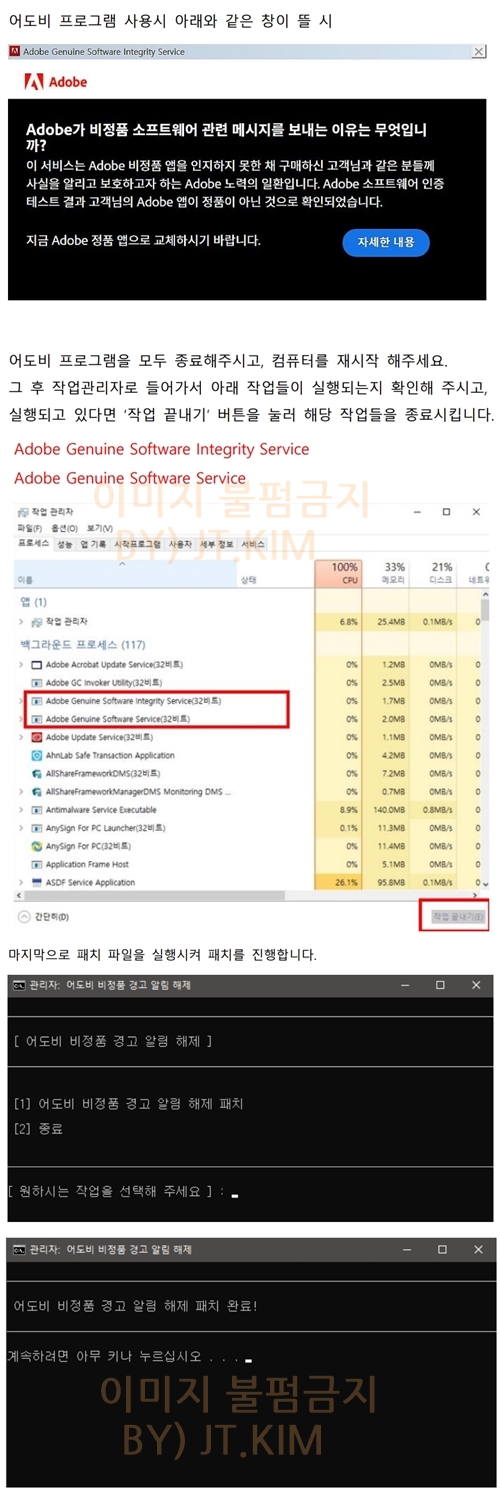This screenshot has height=1503, width=500.
Task: Maximize the Task Manager window
Action: click(x=446, y=511)
